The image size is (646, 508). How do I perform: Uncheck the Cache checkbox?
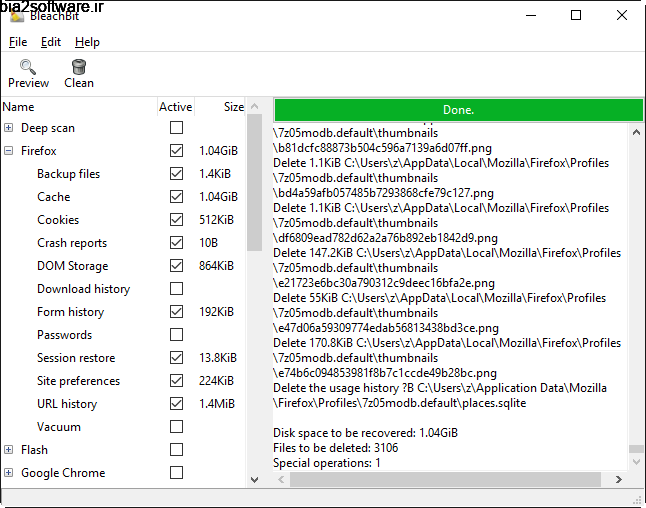point(176,197)
